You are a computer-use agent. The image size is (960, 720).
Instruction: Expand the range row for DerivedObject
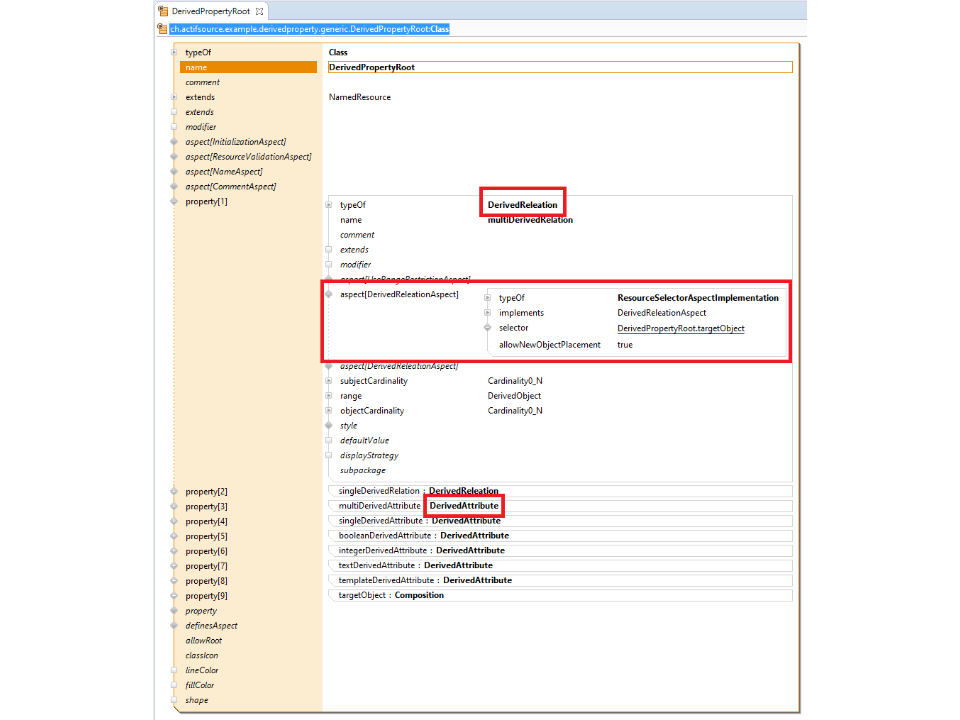tap(328, 396)
